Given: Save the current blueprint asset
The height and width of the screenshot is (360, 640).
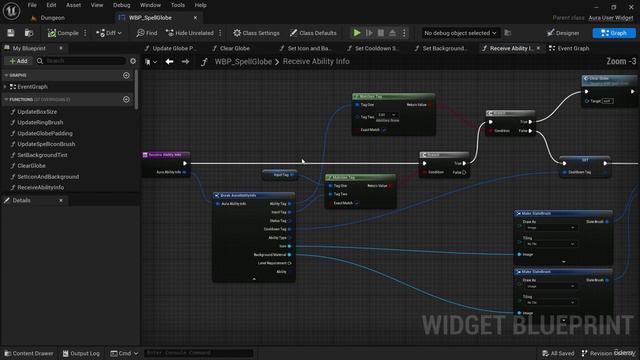Looking at the screenshot, I should pos(11,33).
